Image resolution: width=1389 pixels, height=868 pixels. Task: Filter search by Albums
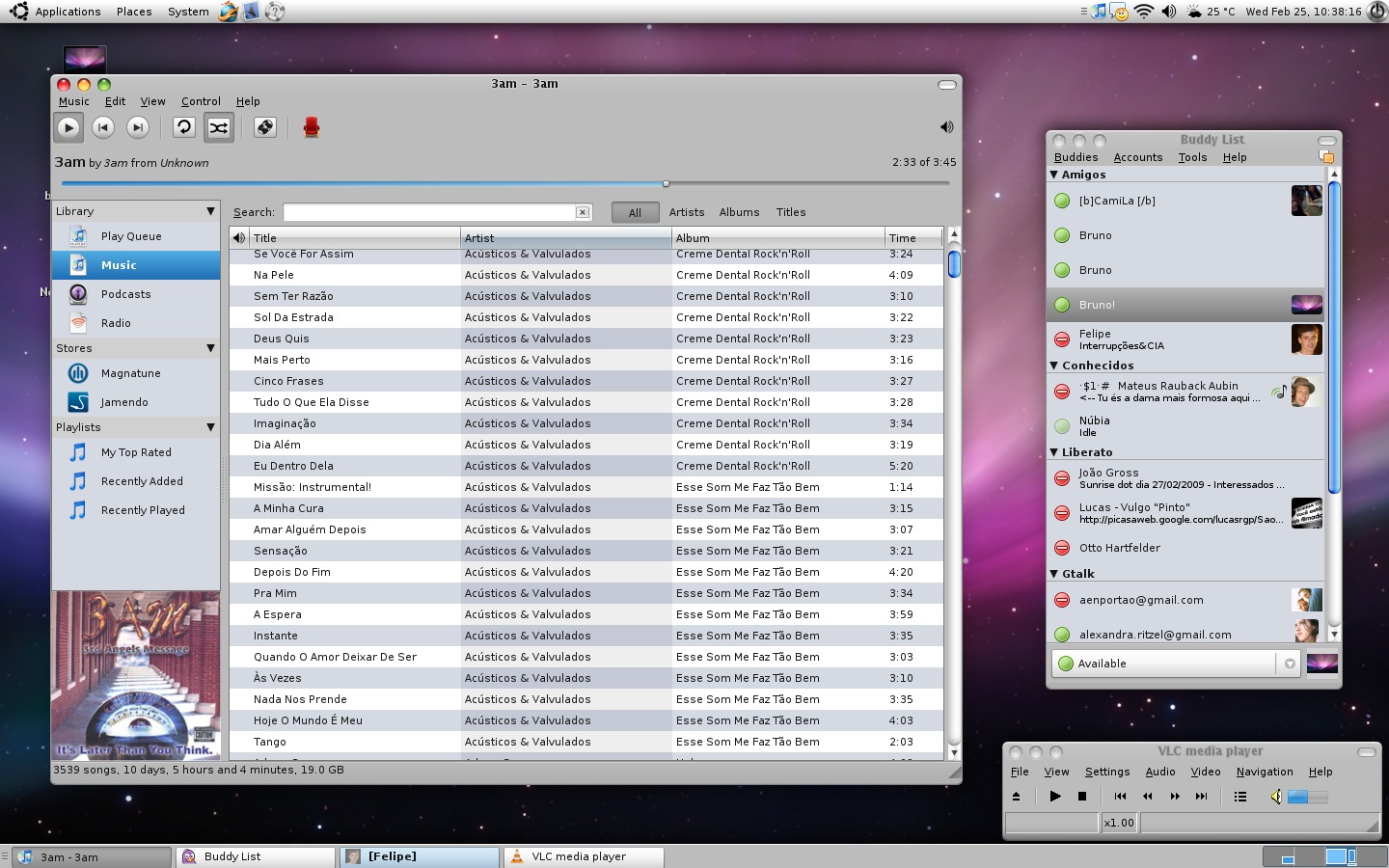coord(739,212)
